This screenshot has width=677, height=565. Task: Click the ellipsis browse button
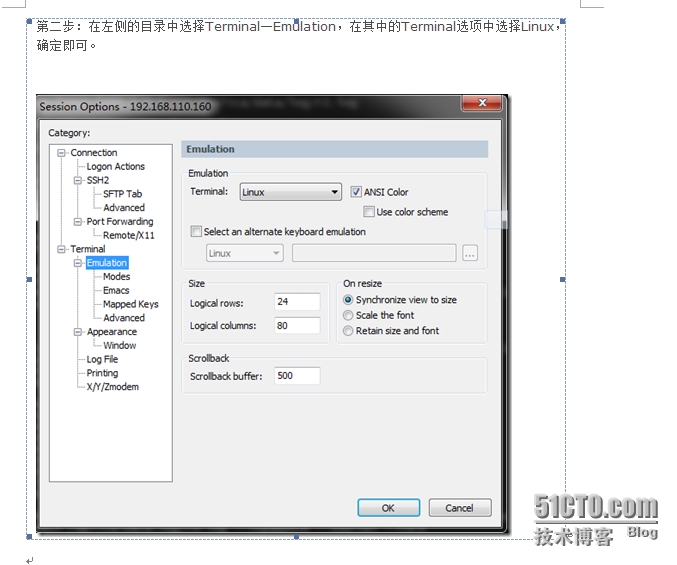(470, 253)
